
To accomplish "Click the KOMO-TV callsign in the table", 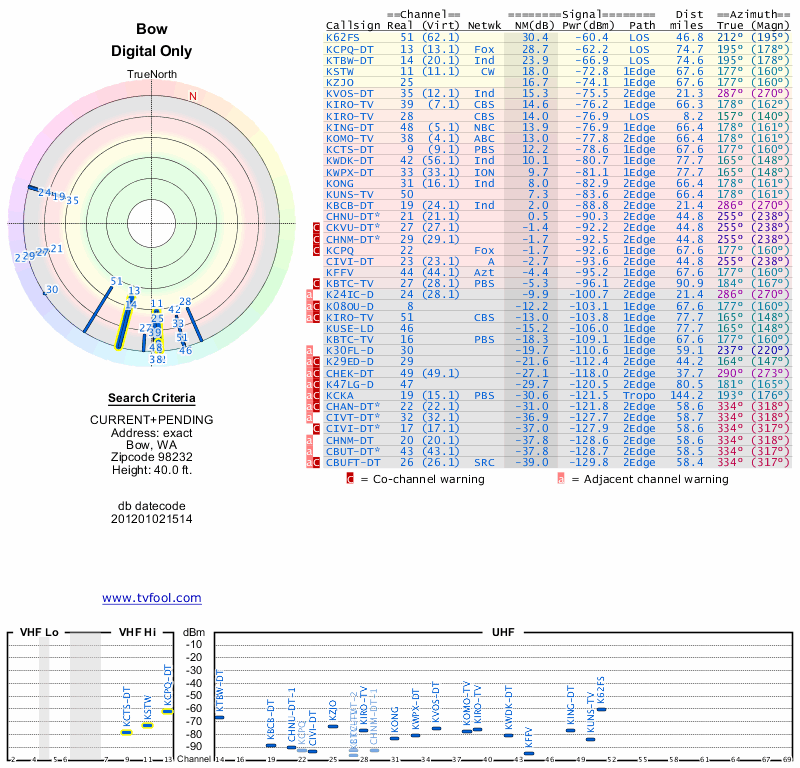I will tap(350, 138).
